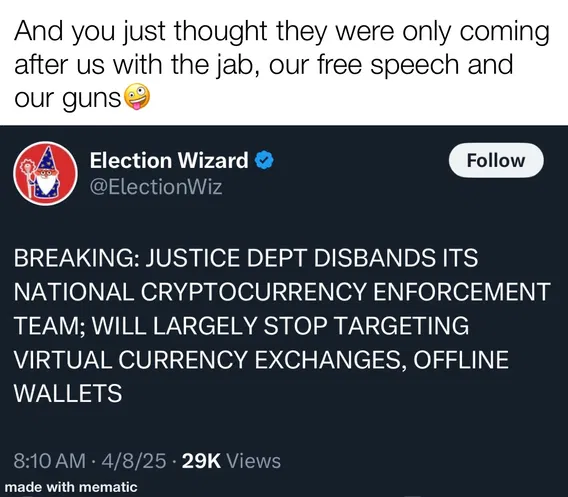Image resolution: width=568 pixels, height=497 pixels.
Task: Open the 29K Views count
Action: tap(231, 461)
